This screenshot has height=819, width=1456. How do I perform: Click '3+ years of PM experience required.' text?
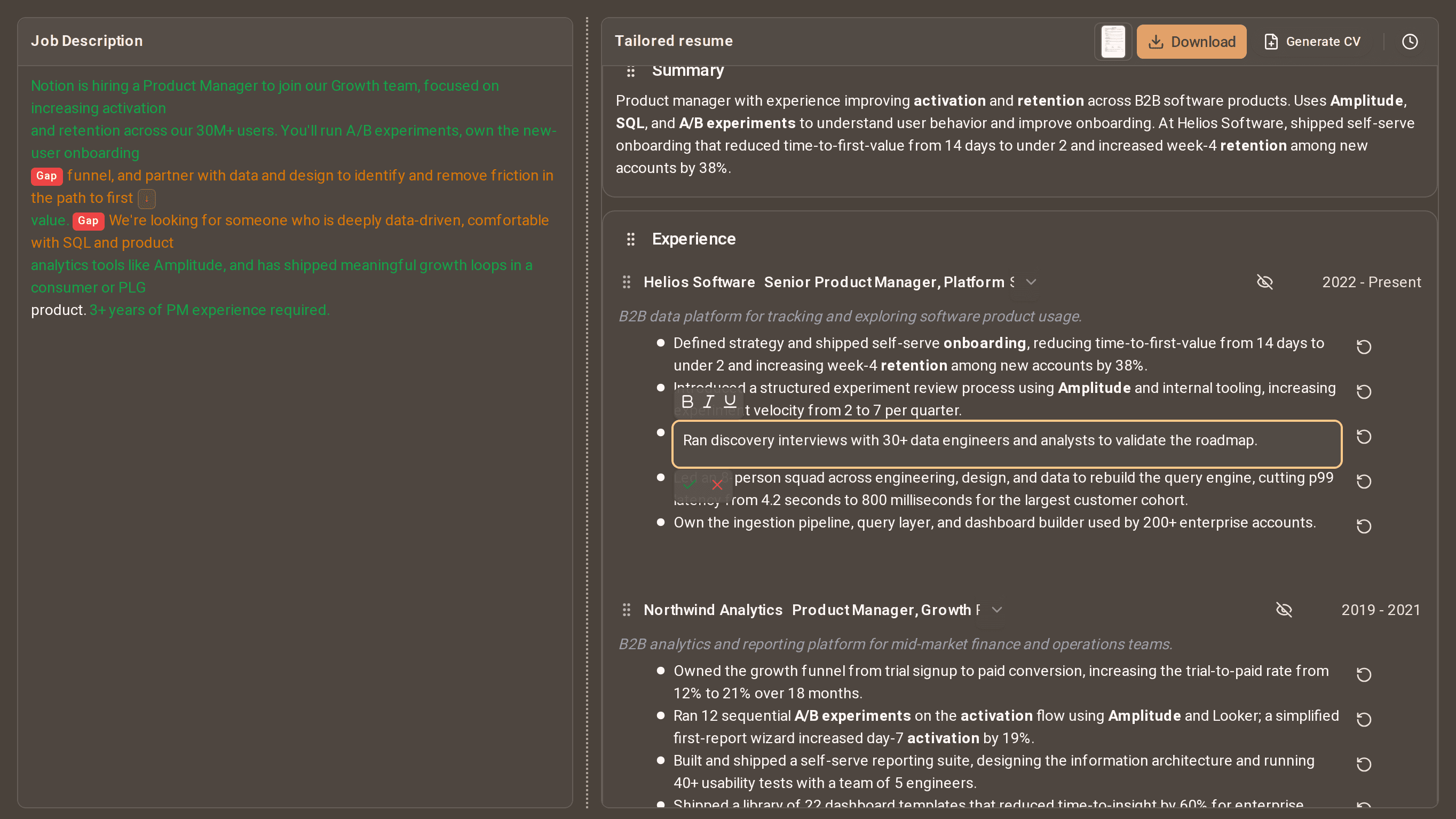tap(210, 310)
